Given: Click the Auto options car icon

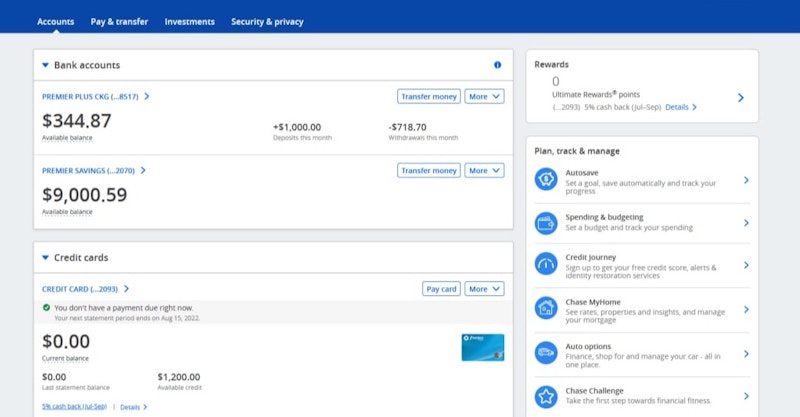Looking at the screenshot, I should tap(546, 352).
